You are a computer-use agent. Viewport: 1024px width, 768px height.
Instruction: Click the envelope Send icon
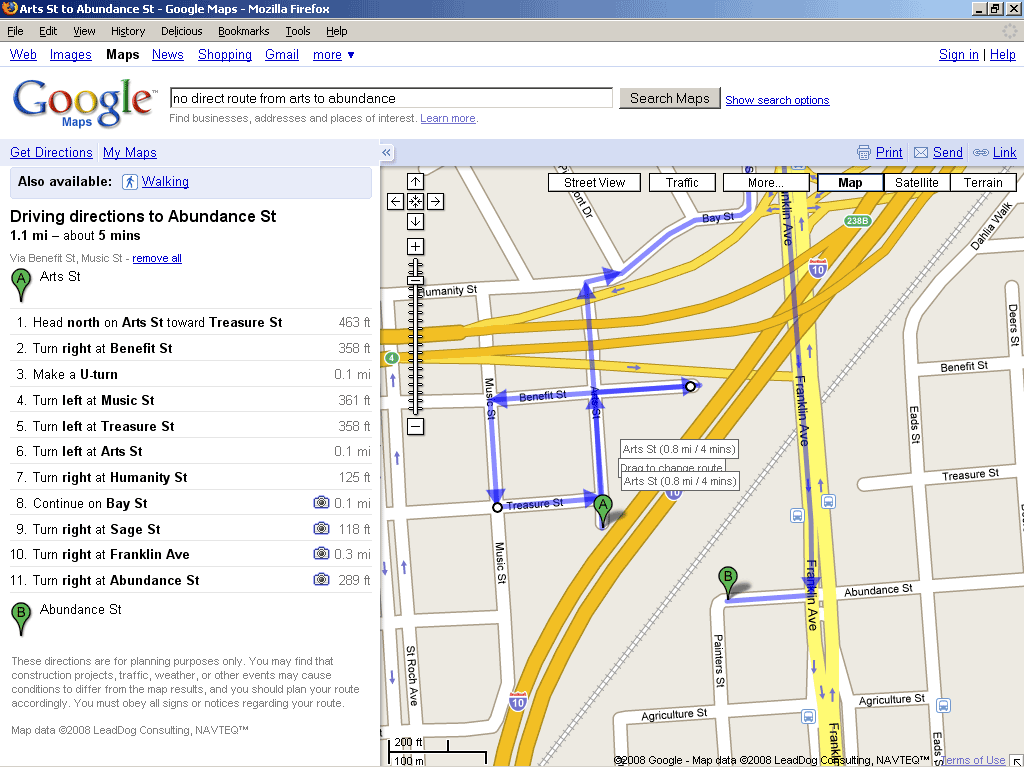(x=921, y=153)
